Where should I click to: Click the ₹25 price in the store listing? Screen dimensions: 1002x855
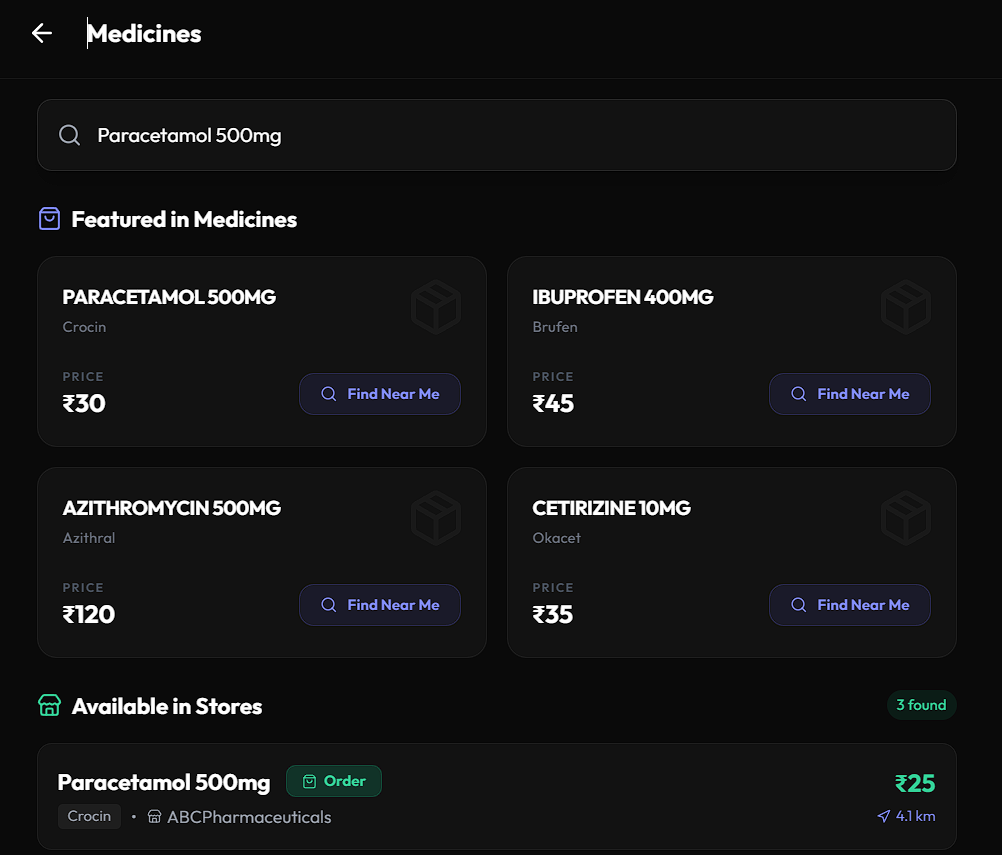coord(915,784)
